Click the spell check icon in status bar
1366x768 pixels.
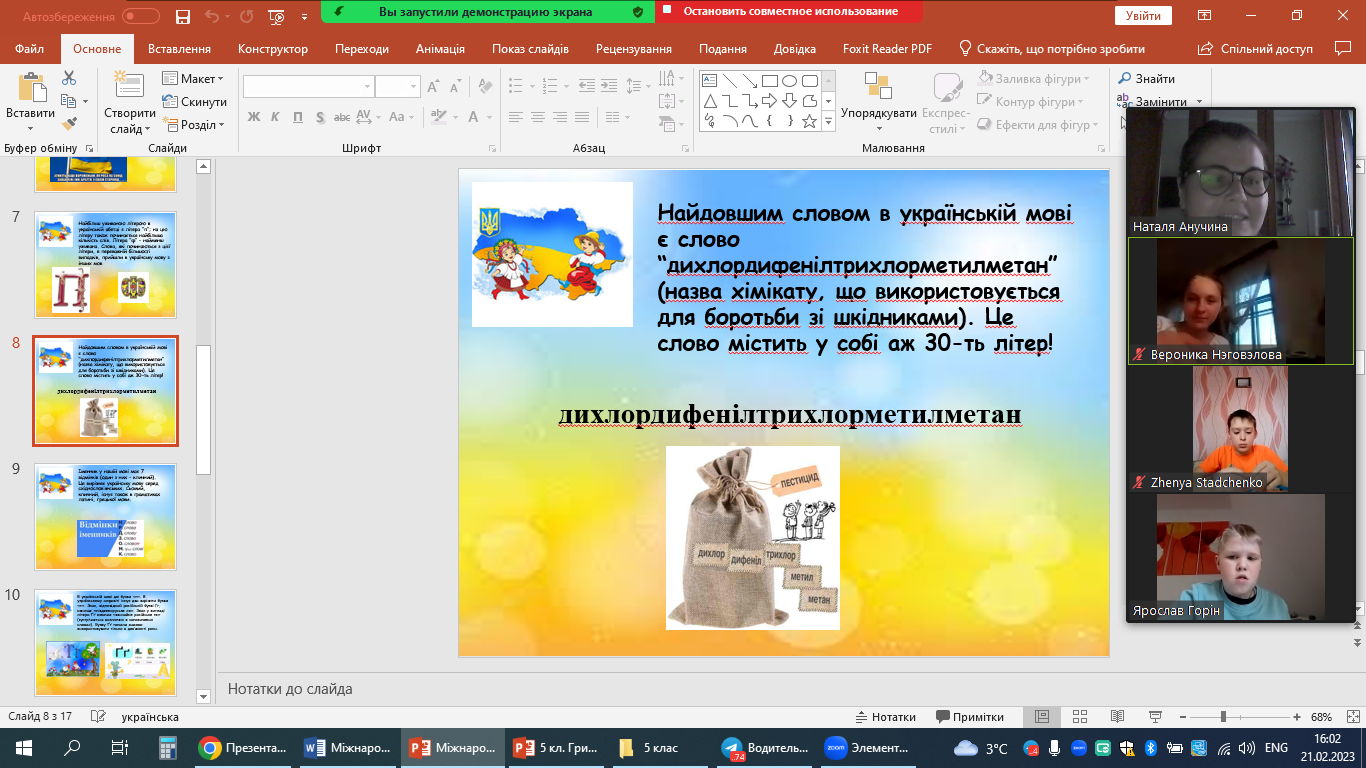98,717
